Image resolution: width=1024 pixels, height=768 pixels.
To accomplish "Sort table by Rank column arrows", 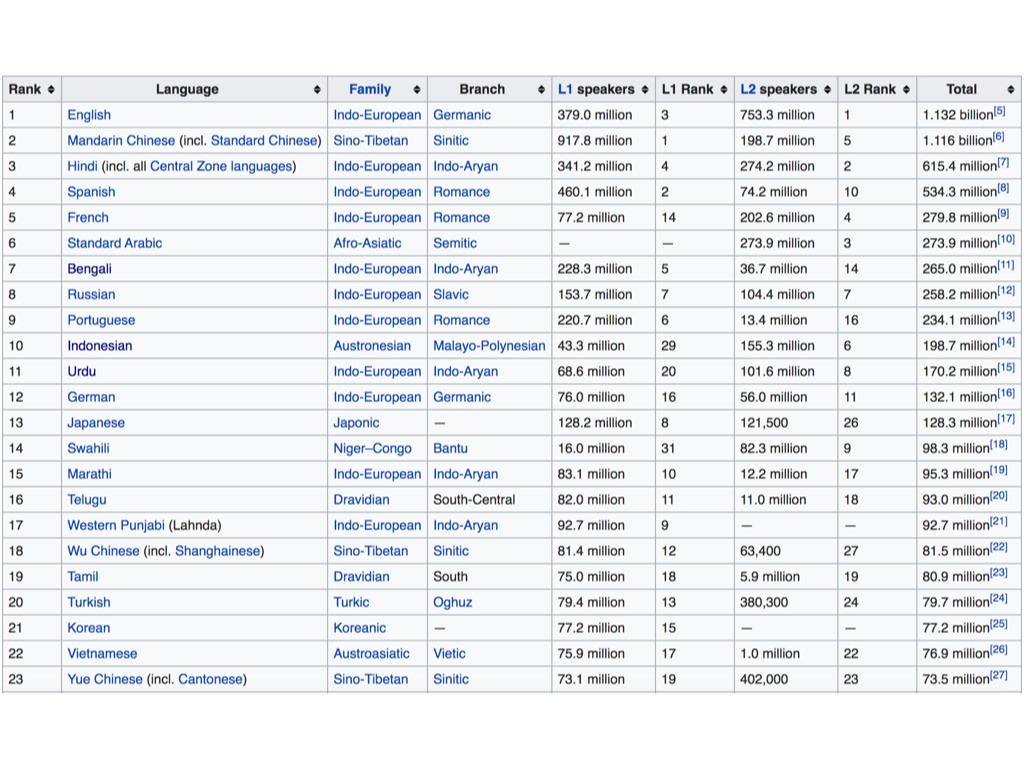I will [51, 89].
